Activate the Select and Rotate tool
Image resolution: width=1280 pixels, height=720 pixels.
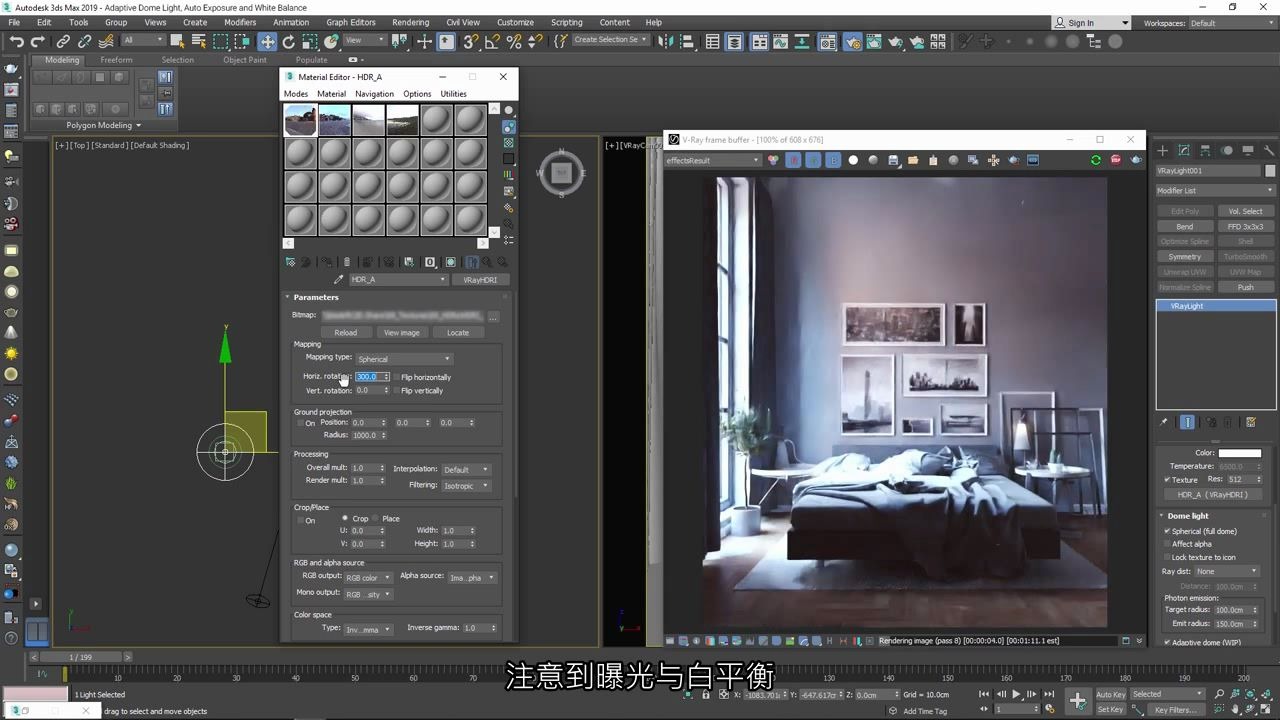point(289,41)
